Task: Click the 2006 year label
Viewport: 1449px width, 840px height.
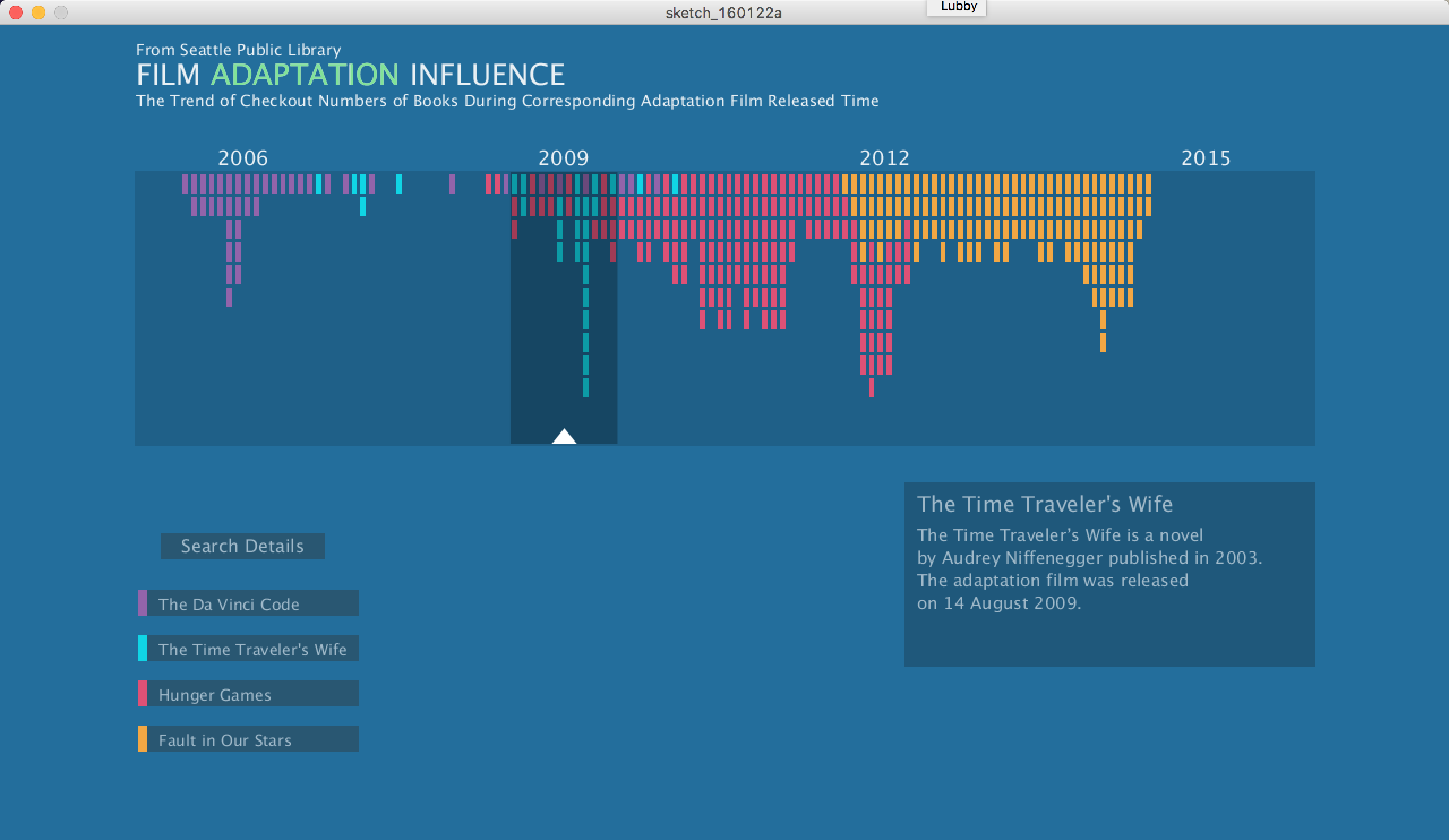Action: click(x=243, y=158)
